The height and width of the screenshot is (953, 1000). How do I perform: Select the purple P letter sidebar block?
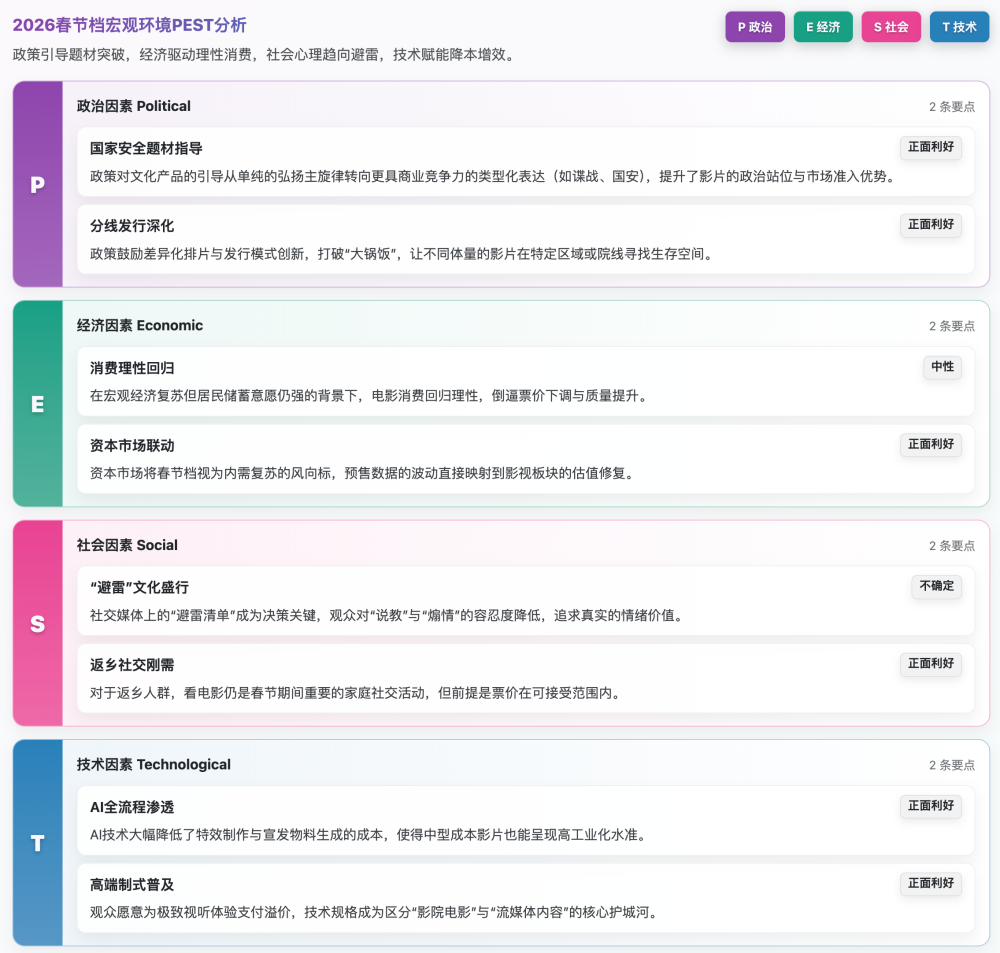coord(38,184)
